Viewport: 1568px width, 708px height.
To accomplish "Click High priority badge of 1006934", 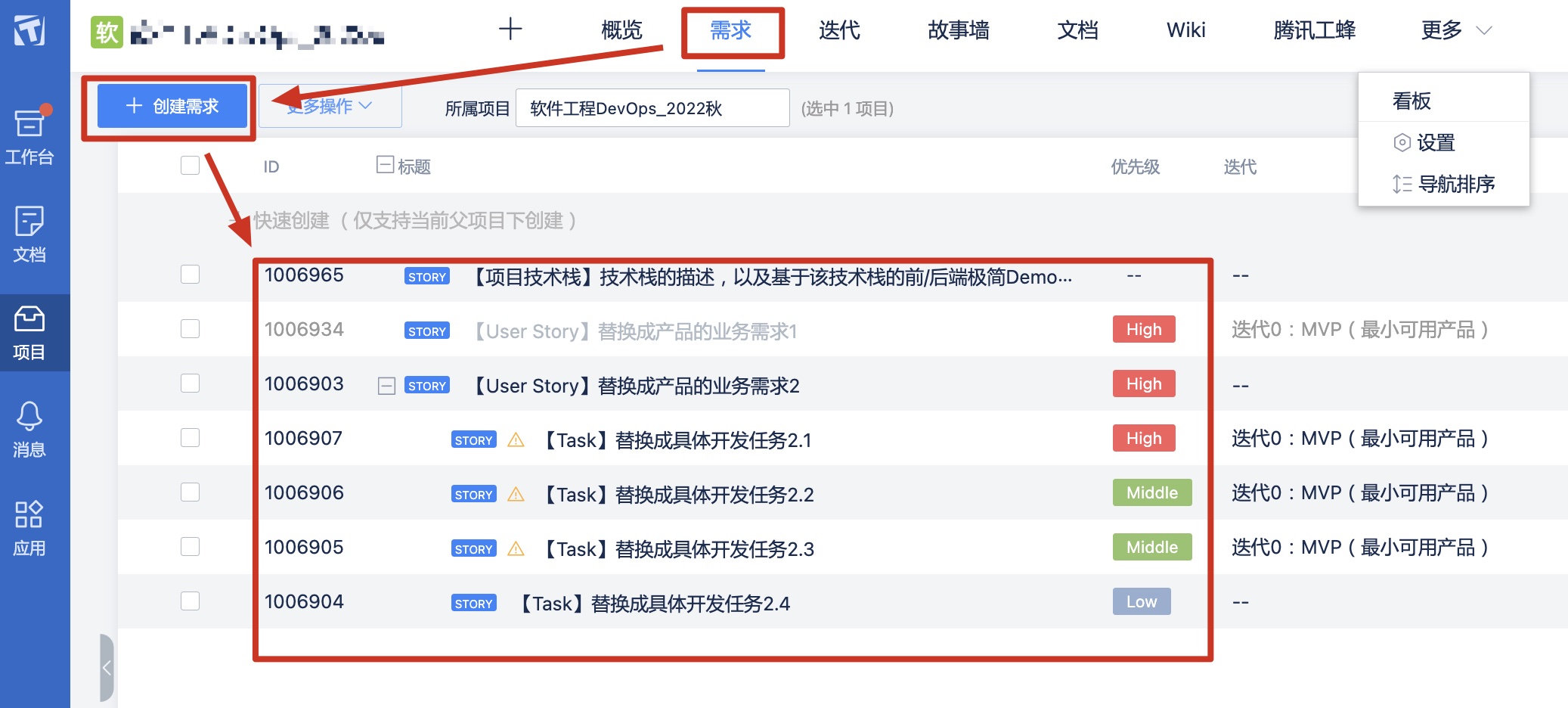I will coord(1144,329).
